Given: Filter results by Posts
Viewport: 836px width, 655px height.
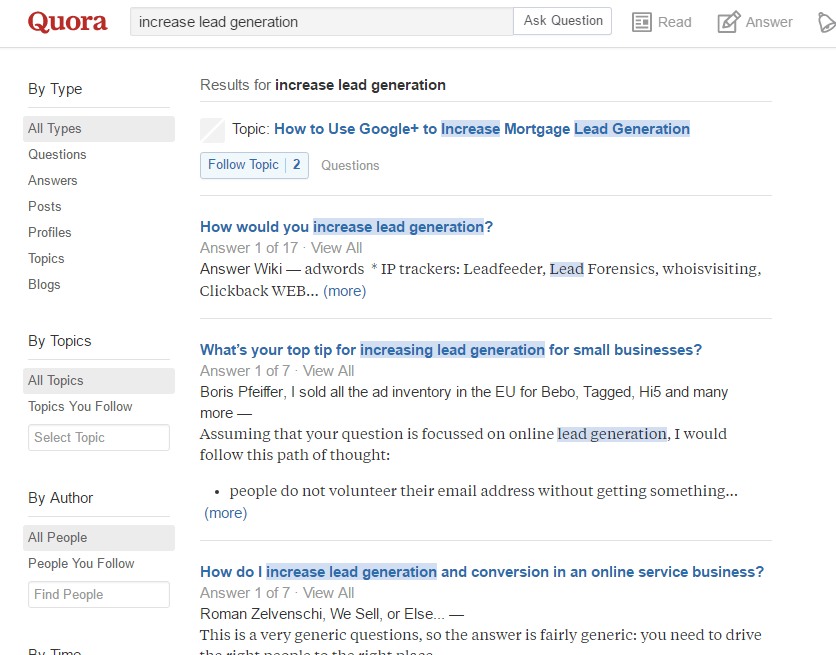Looking at the screenshot, I should click(x=45, y=207).
